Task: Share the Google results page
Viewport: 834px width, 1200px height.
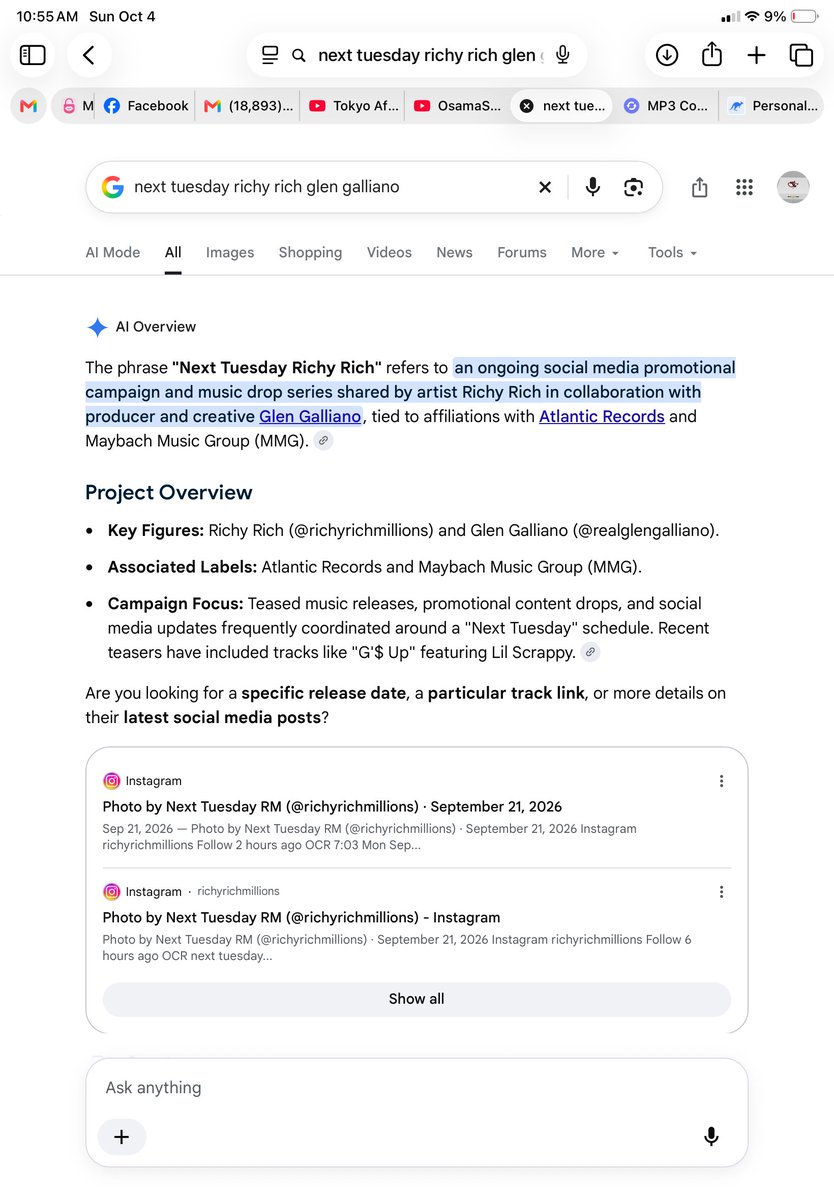Action: 699,187
